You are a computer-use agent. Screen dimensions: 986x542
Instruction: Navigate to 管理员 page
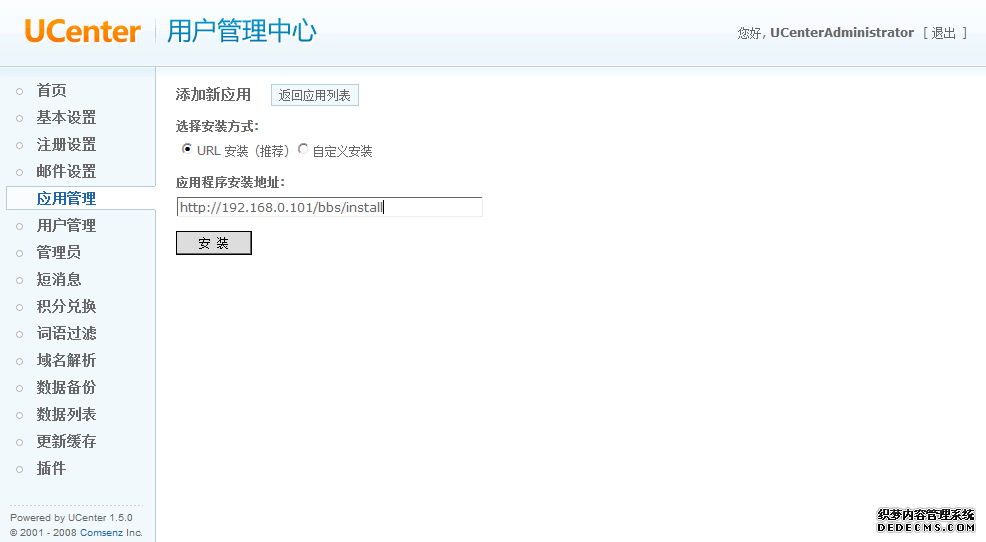tap(58, 253)
